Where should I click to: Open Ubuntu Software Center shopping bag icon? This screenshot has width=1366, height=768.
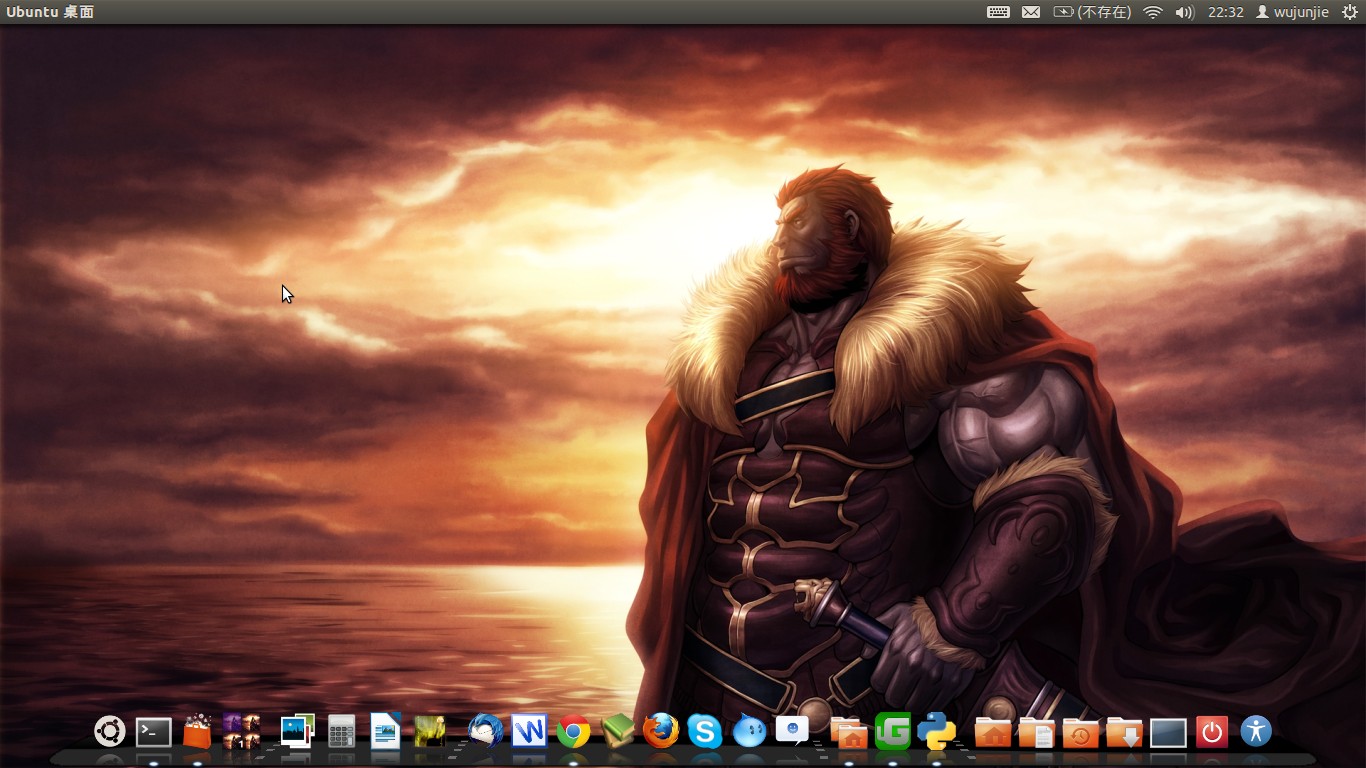click(x=198, y=732)
